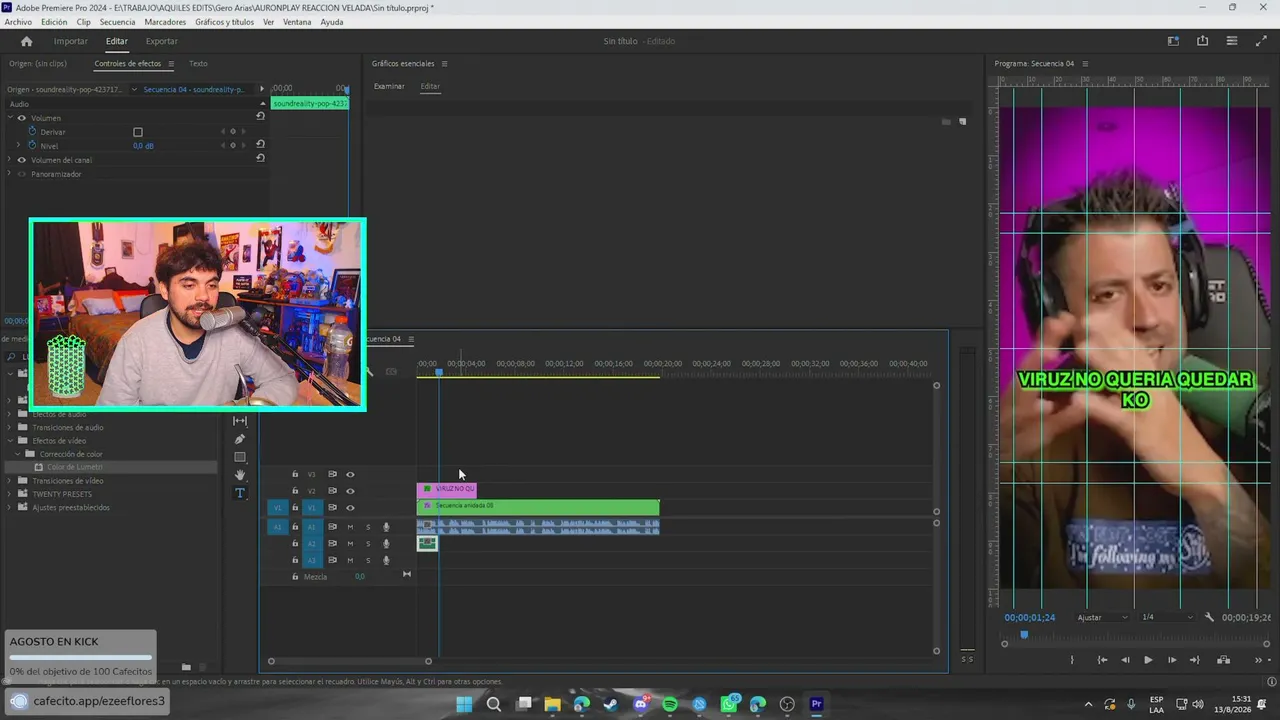Toggle the Volumen effect on or off
This screenshot has height=720, width=1280.
(x=21, y=118)
